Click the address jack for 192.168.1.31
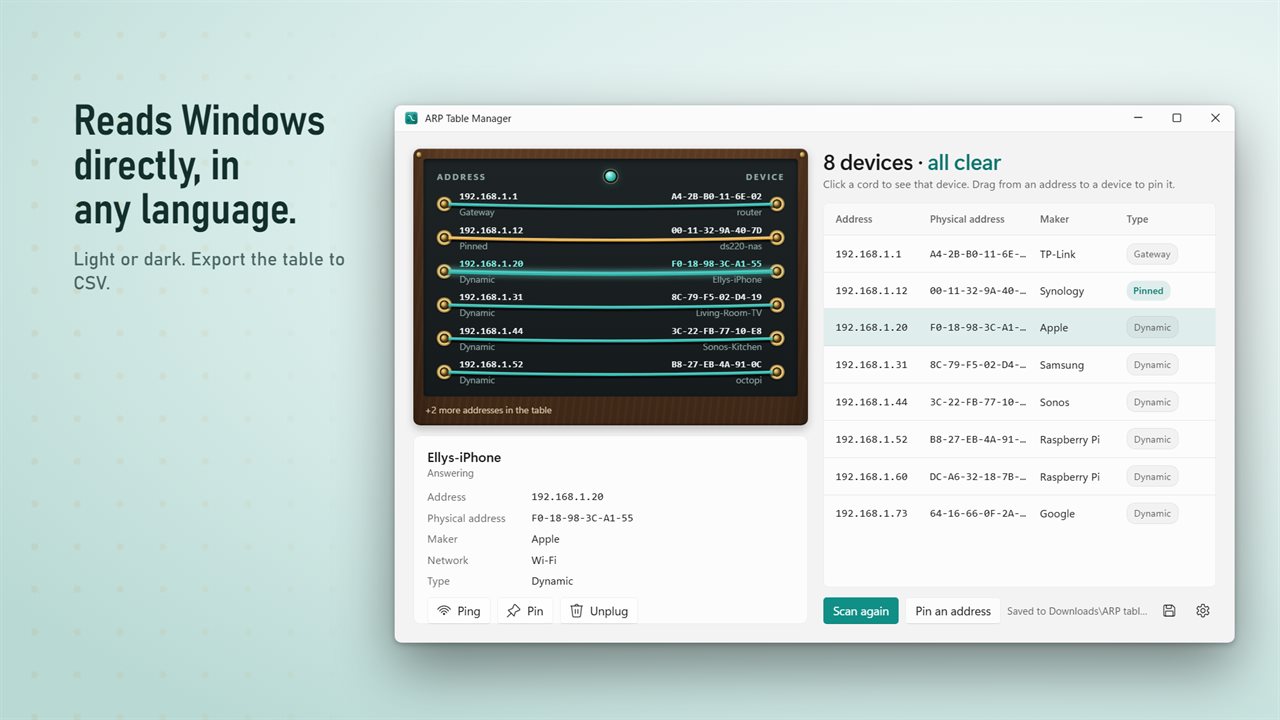 (x=444, y=304)
